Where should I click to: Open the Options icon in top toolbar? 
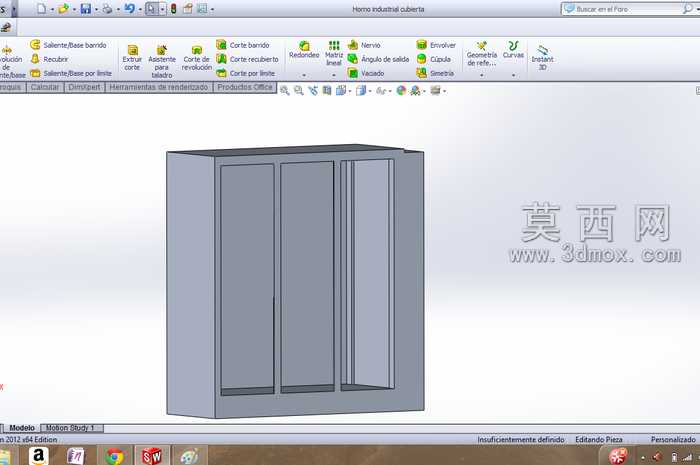point(202,8)
